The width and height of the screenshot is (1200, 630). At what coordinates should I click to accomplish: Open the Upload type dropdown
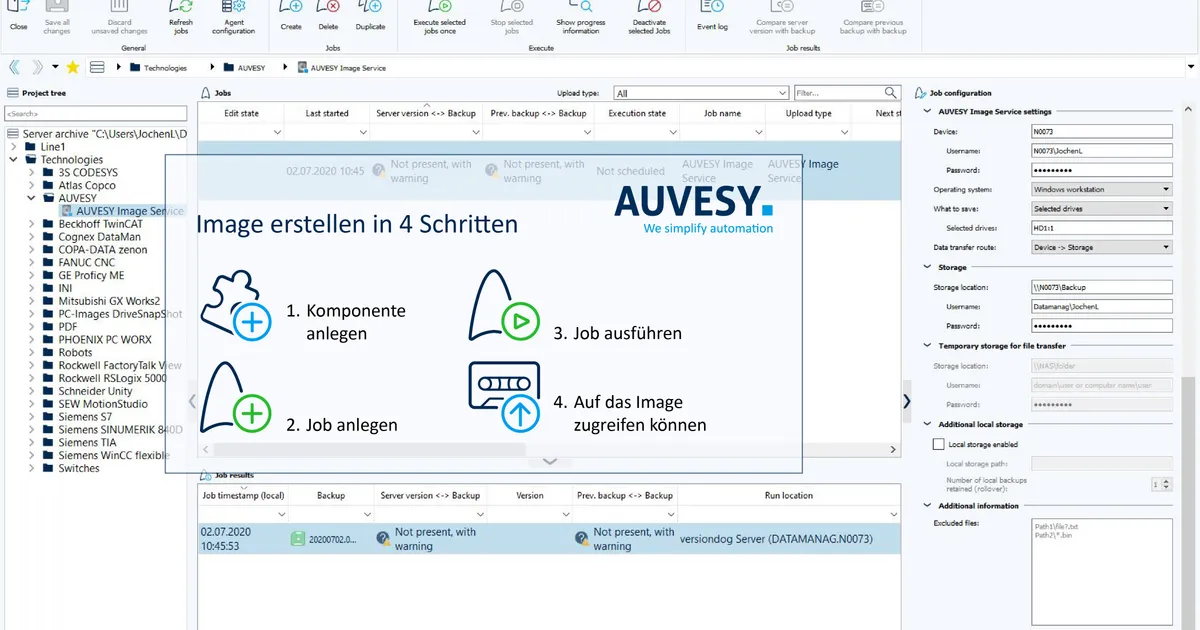(782, 93)
